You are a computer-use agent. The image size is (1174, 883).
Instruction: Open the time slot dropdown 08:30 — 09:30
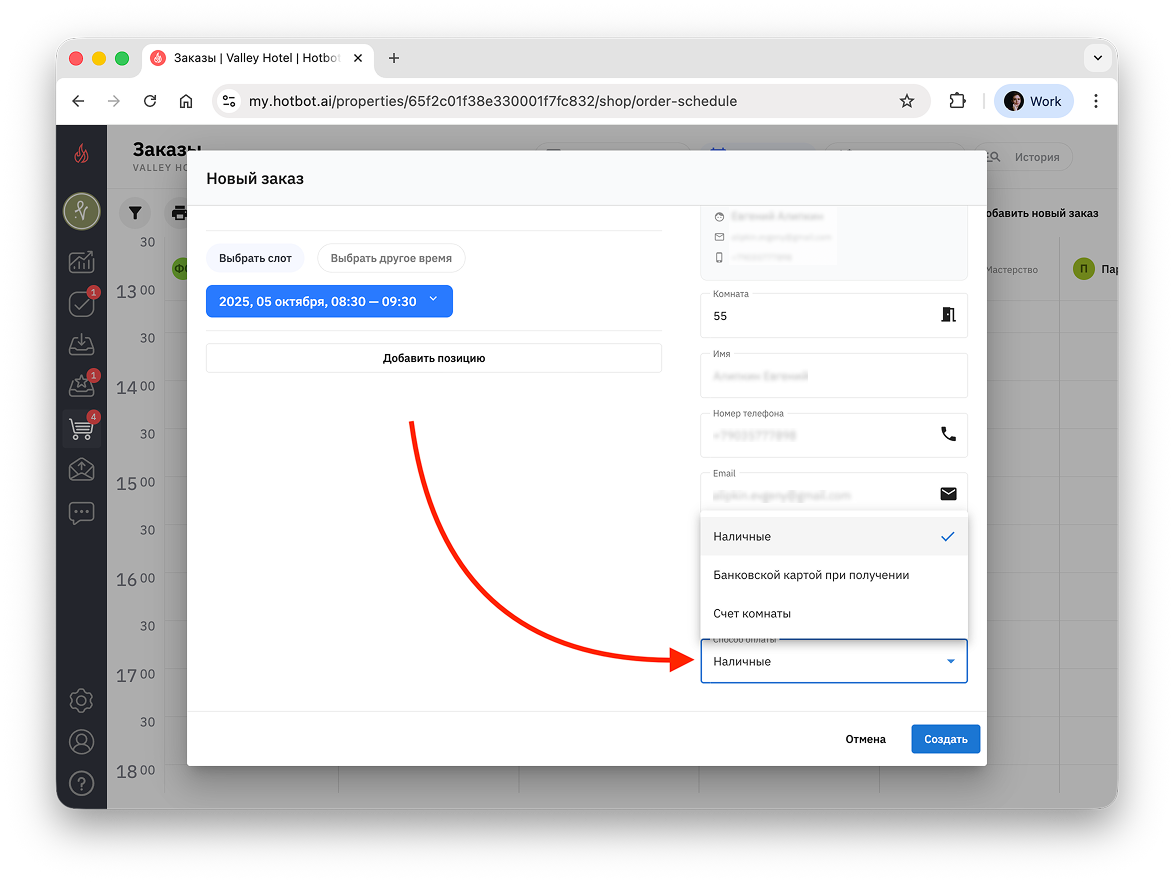[329, 301]
